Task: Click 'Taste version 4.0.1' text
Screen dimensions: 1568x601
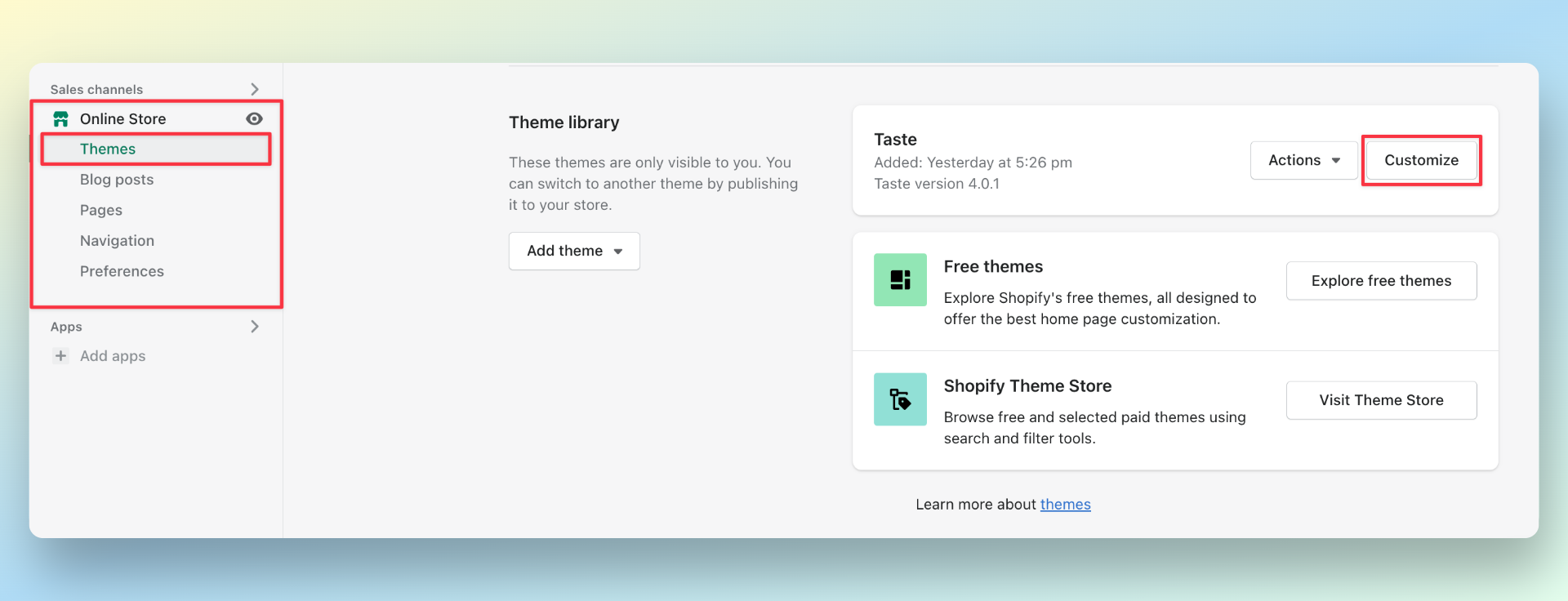Action: [937, 184]
